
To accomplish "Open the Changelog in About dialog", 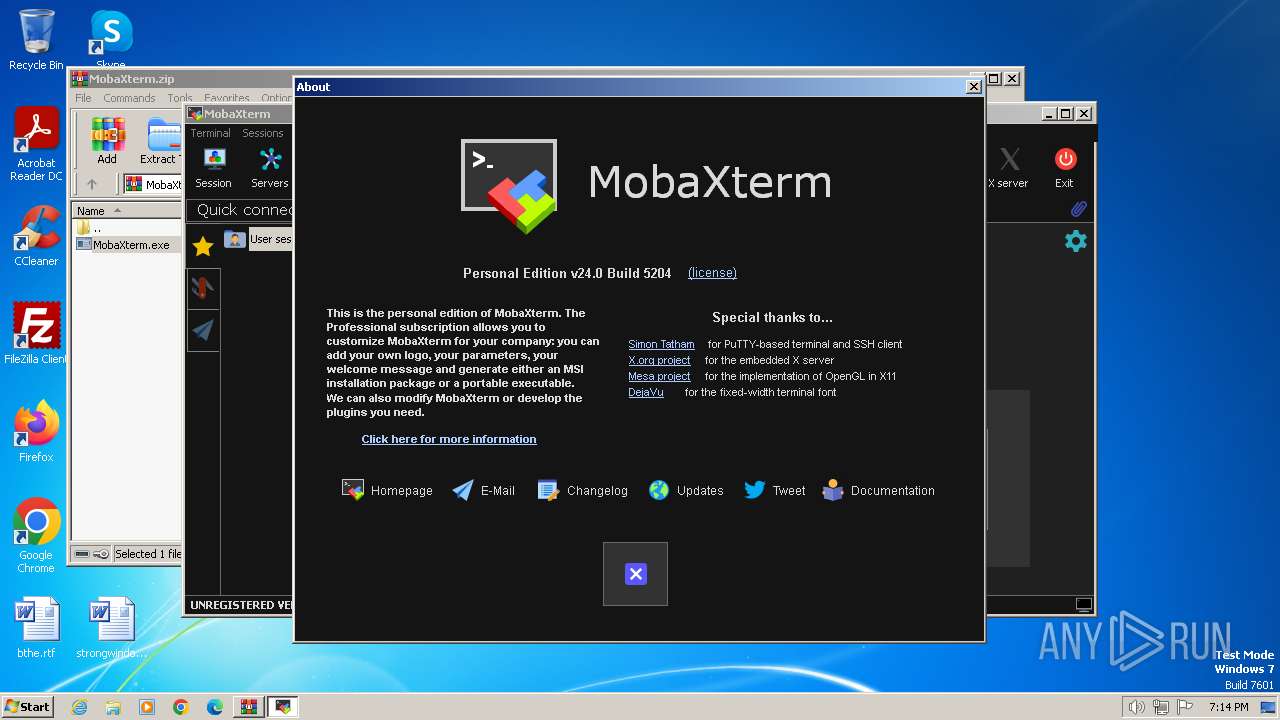I will [x=583, y=491].
